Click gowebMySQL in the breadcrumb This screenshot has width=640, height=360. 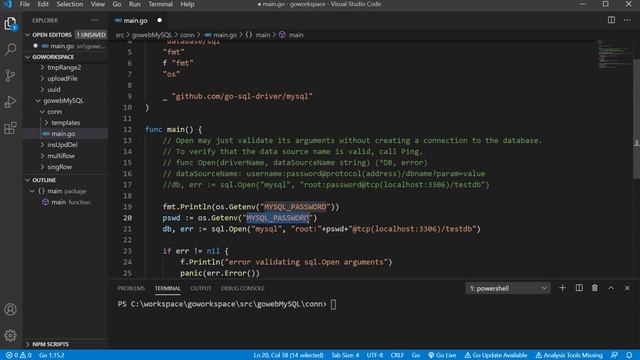coord(151,35)
